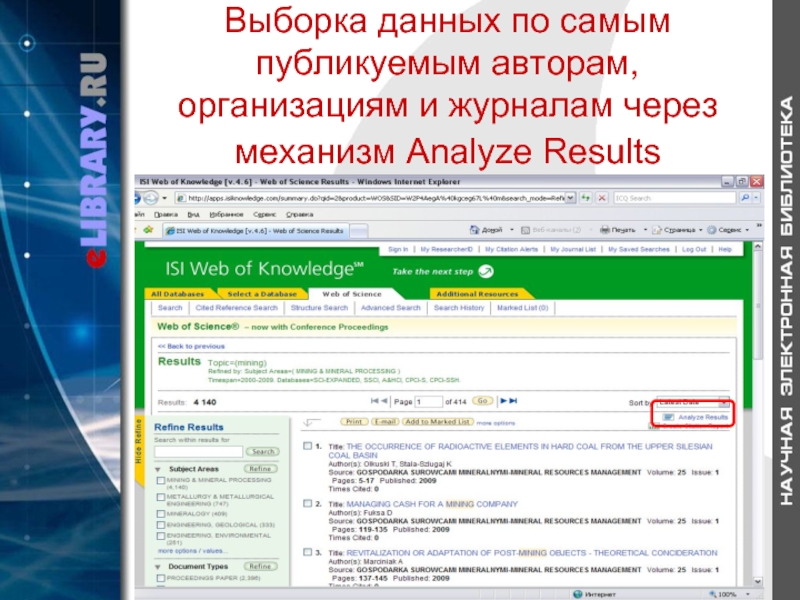
Task: Open Managing Cash for a Mining Company
Action: point(432,504)
